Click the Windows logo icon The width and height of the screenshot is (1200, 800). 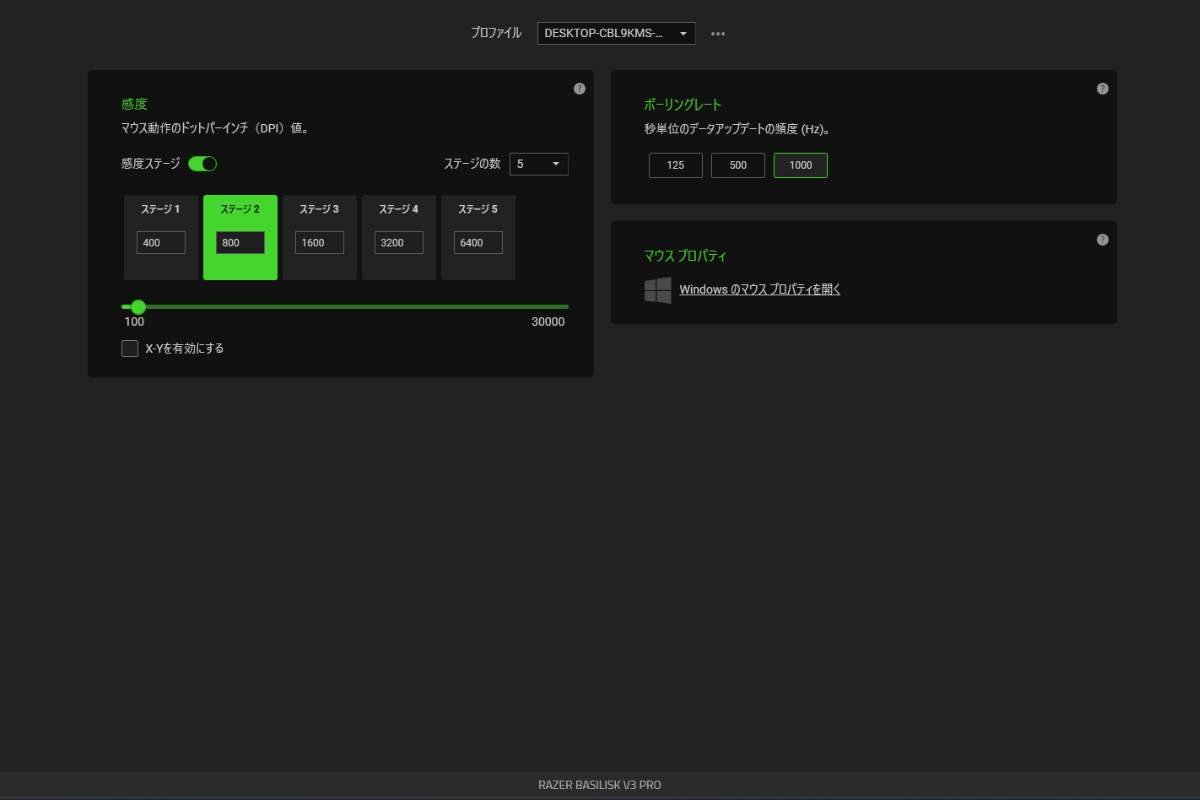658,290
